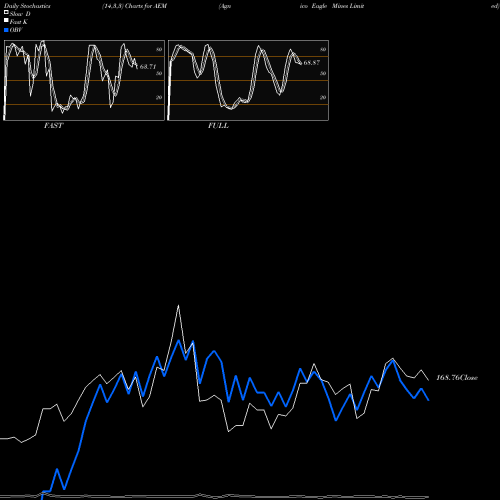
Task: Click the 'Mines Limit' text in title
Action: pyautogui.click(x=348, y=6)
